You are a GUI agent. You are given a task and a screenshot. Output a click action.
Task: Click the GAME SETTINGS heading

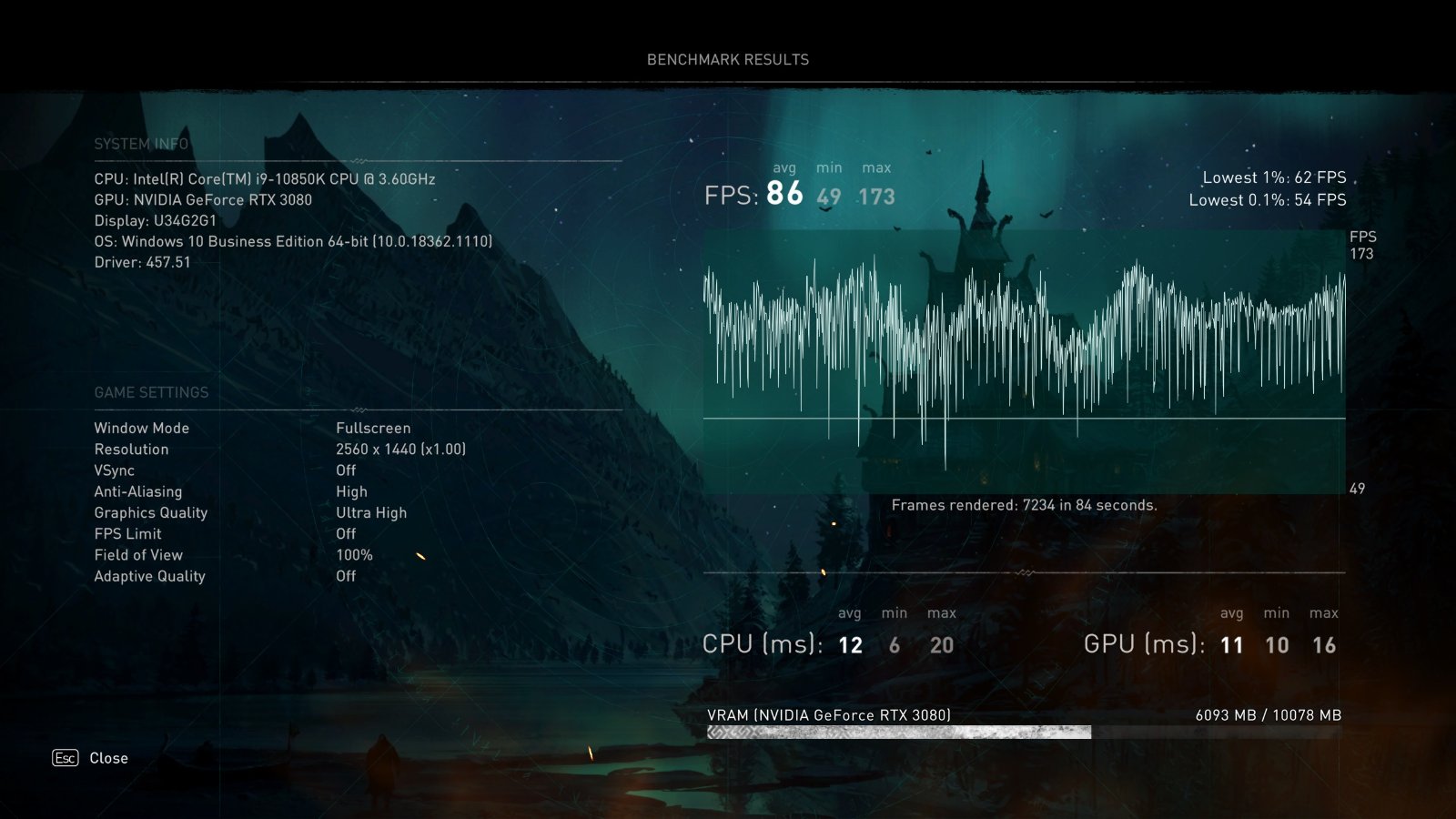151,392
